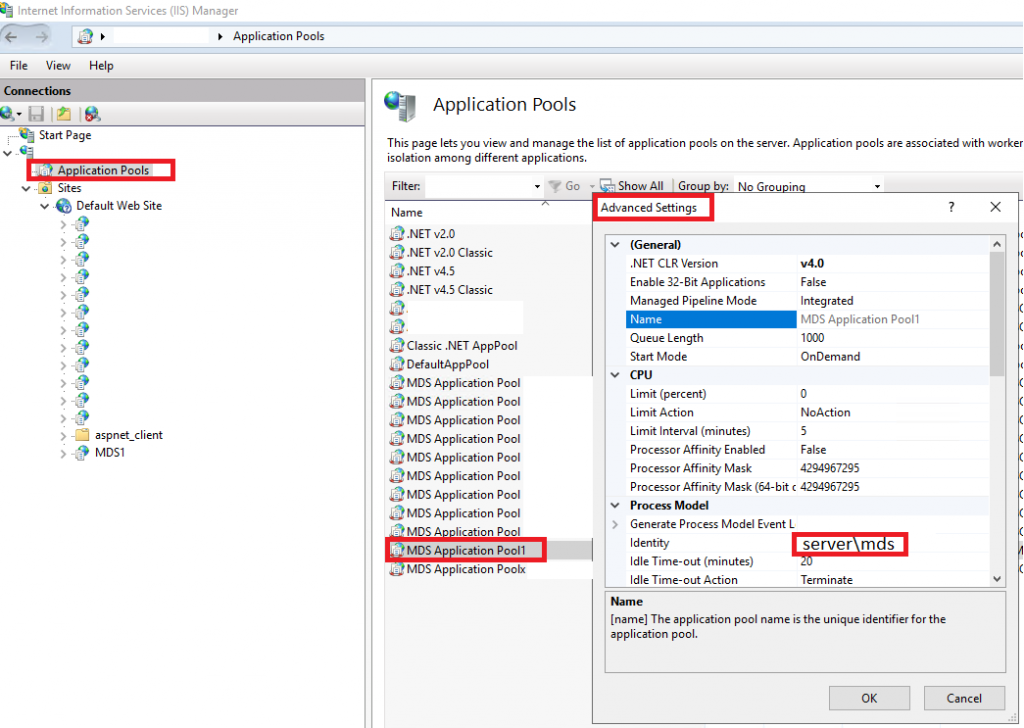
Task: Click the folder Up icon in Connections toolbar
Action: 64,114
